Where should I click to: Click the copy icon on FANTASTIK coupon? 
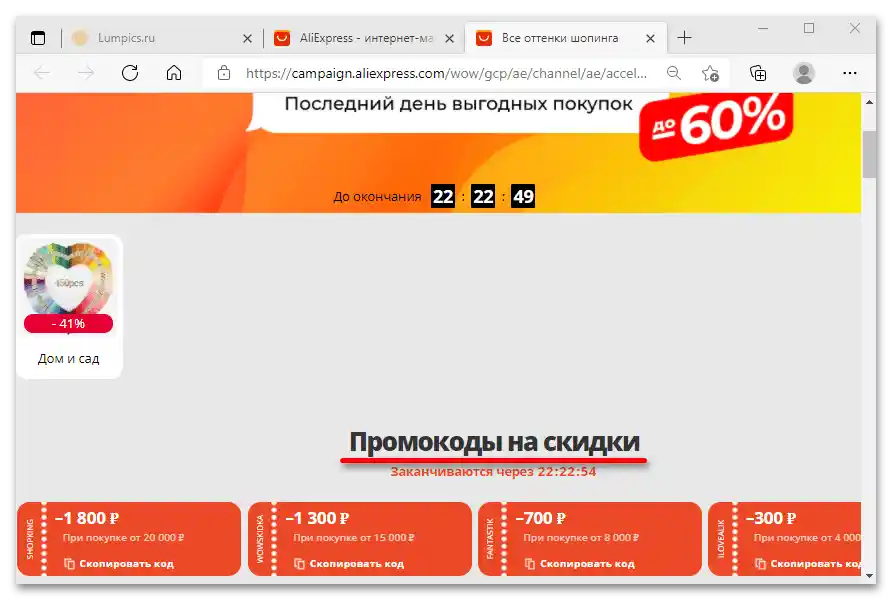pyautogui.click(x=530, y=564)
